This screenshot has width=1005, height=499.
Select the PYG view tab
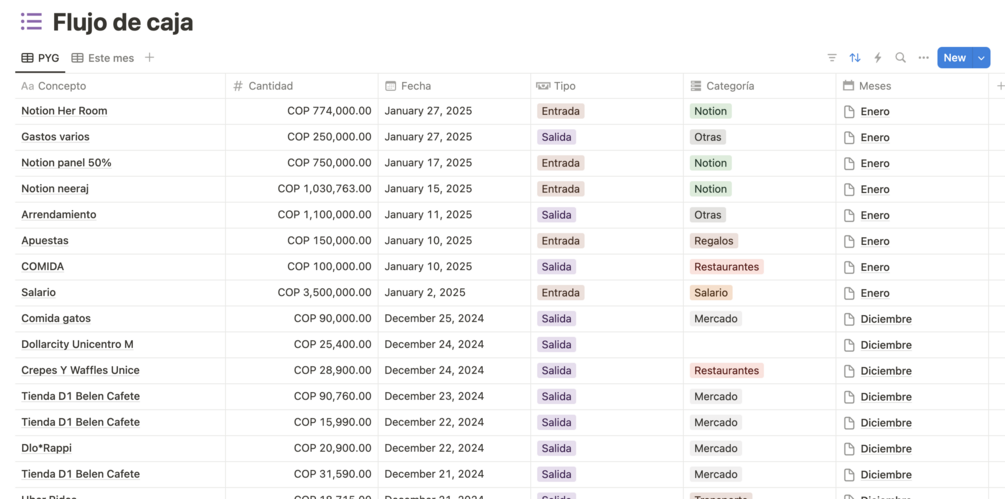point(40,58)
